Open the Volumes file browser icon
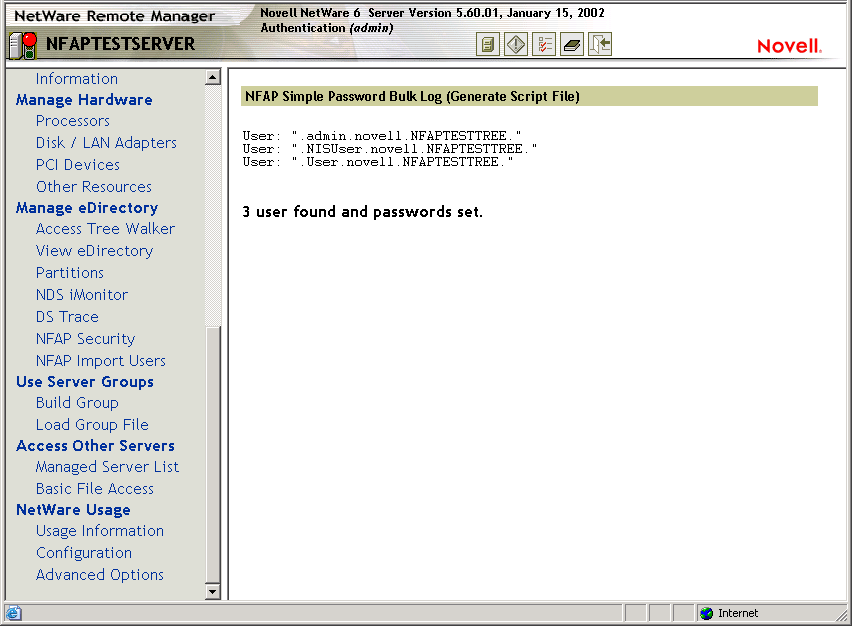 [487, 44]
